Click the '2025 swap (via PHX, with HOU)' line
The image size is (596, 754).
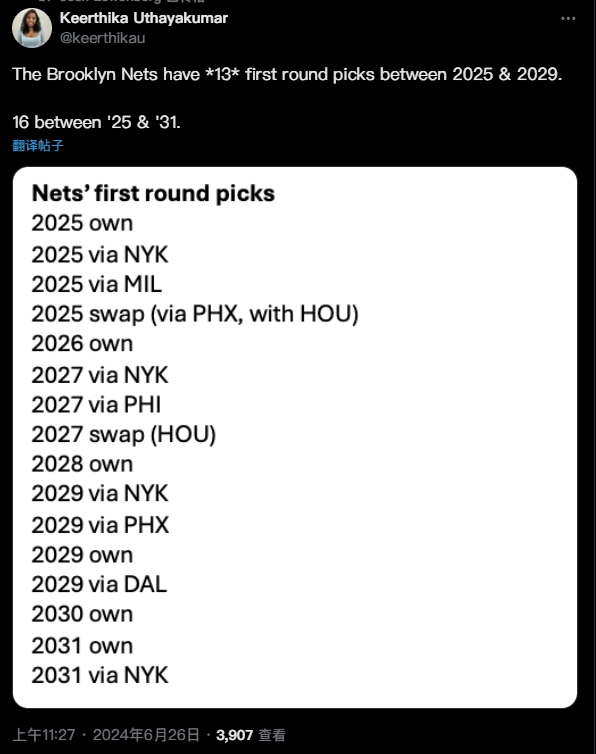[195, 314]
